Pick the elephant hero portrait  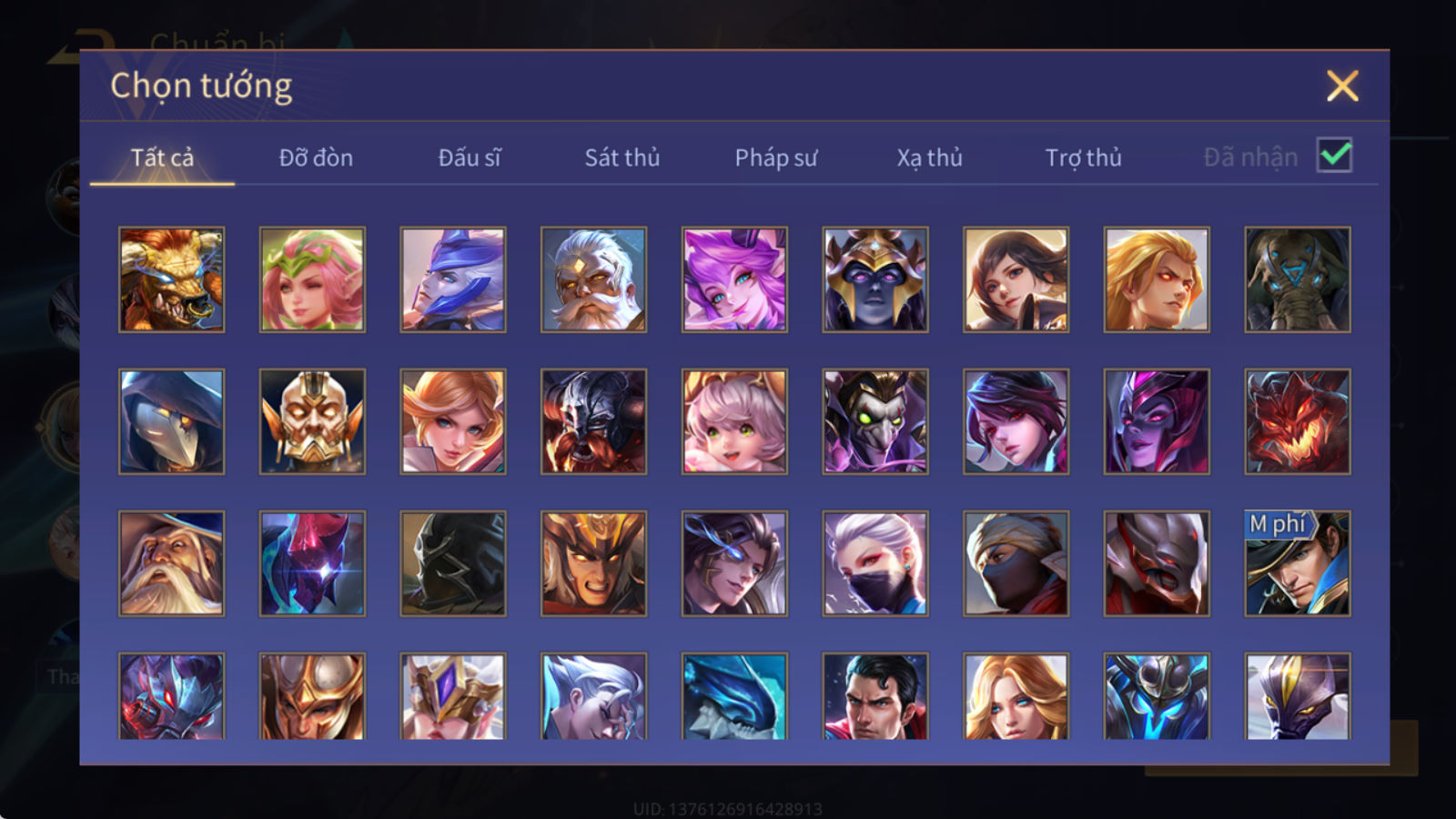tap(1298, 279)
